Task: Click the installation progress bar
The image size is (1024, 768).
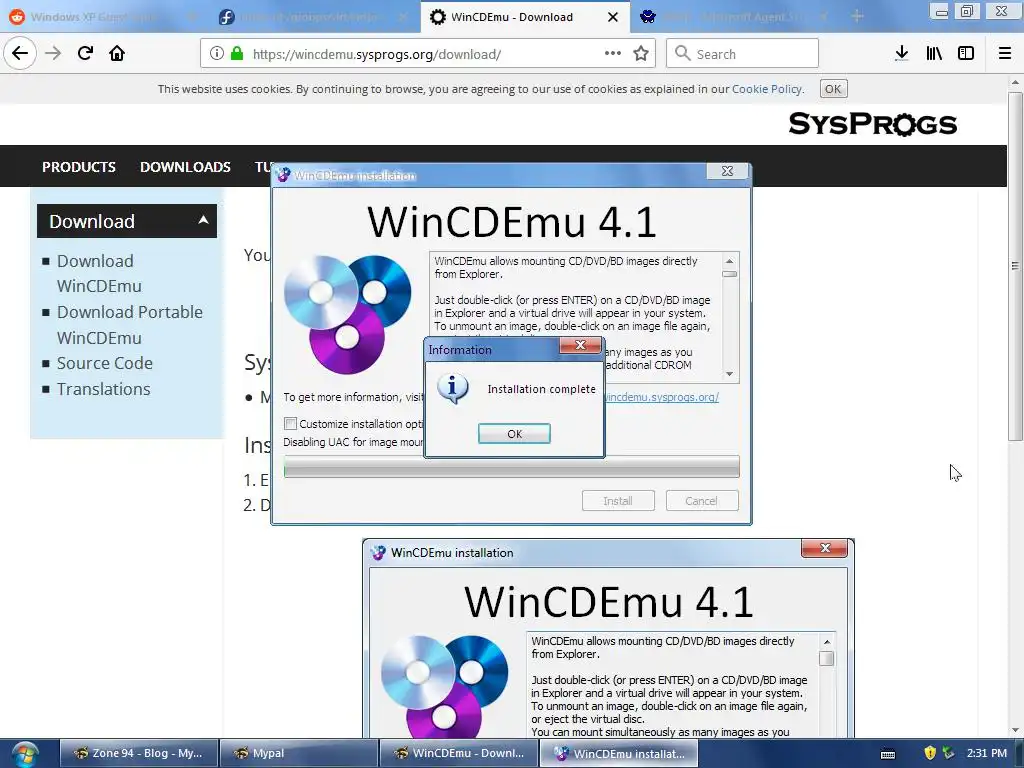Action: tap(511, 466)
